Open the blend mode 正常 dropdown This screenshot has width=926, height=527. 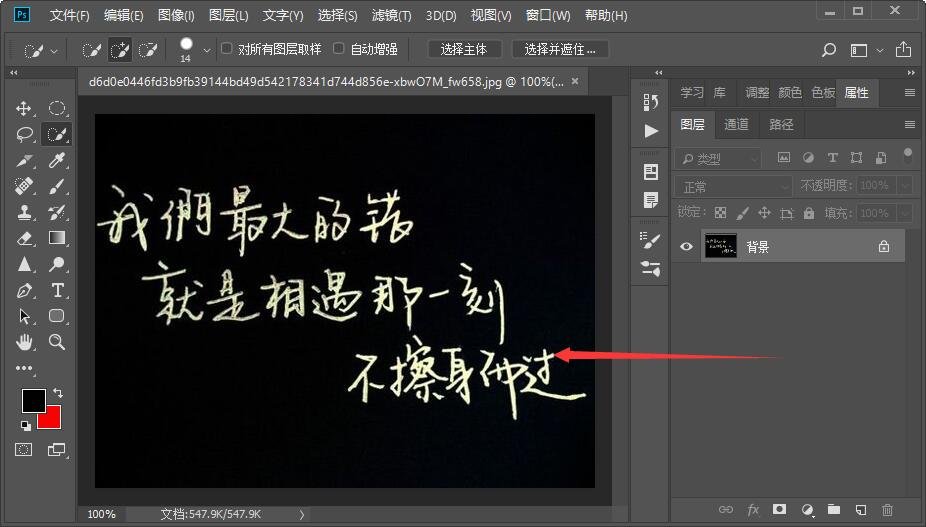733,187
